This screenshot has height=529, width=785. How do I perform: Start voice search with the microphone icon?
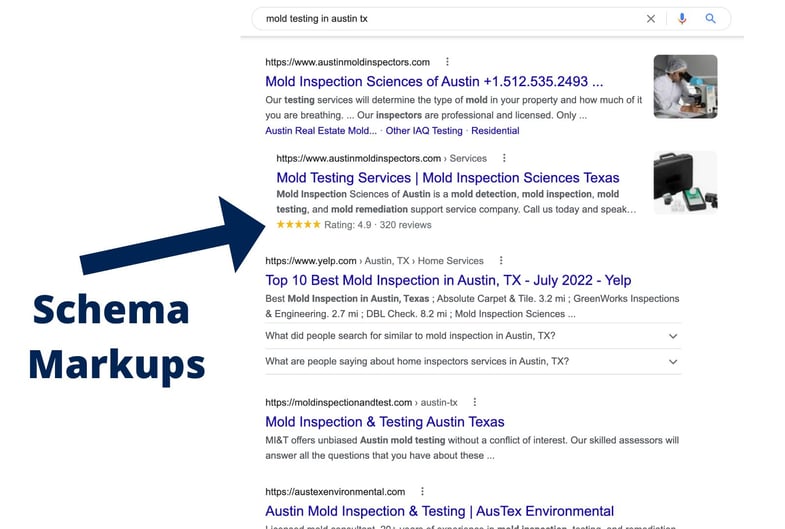681,19
